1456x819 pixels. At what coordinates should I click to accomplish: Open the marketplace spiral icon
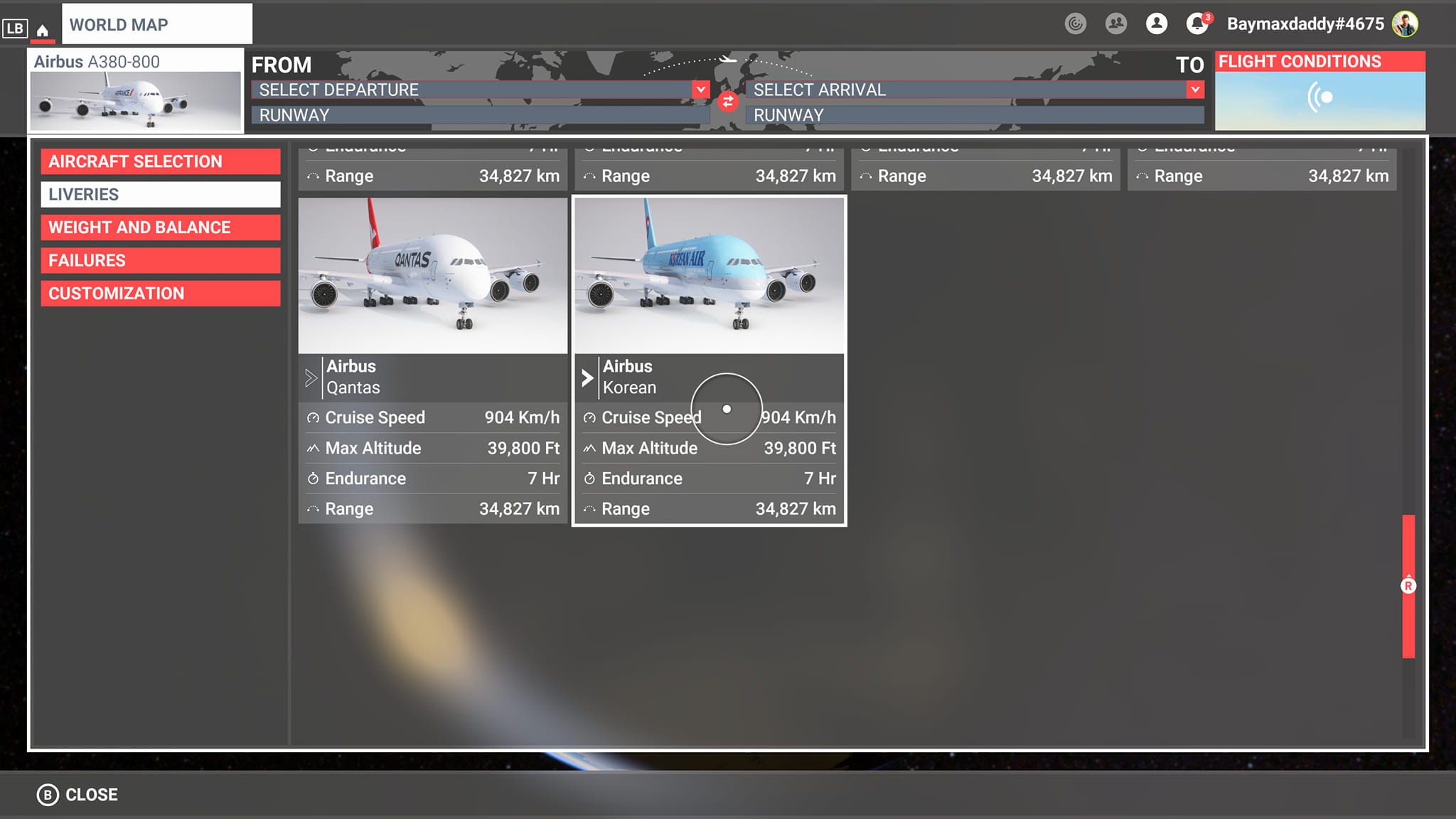coord(1076,23)
